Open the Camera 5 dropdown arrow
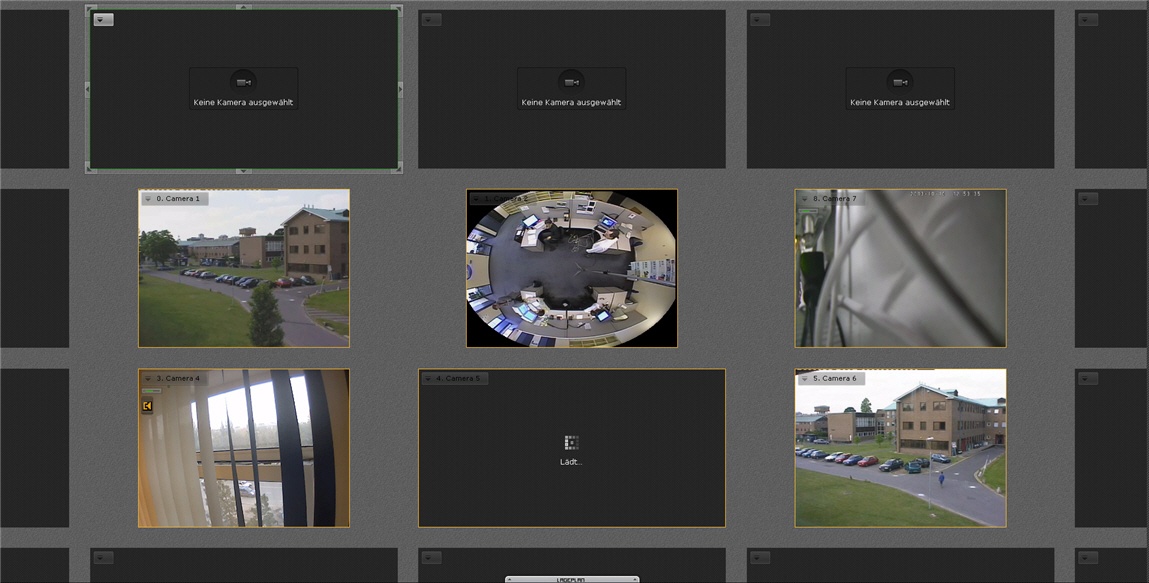 point(428,379)
